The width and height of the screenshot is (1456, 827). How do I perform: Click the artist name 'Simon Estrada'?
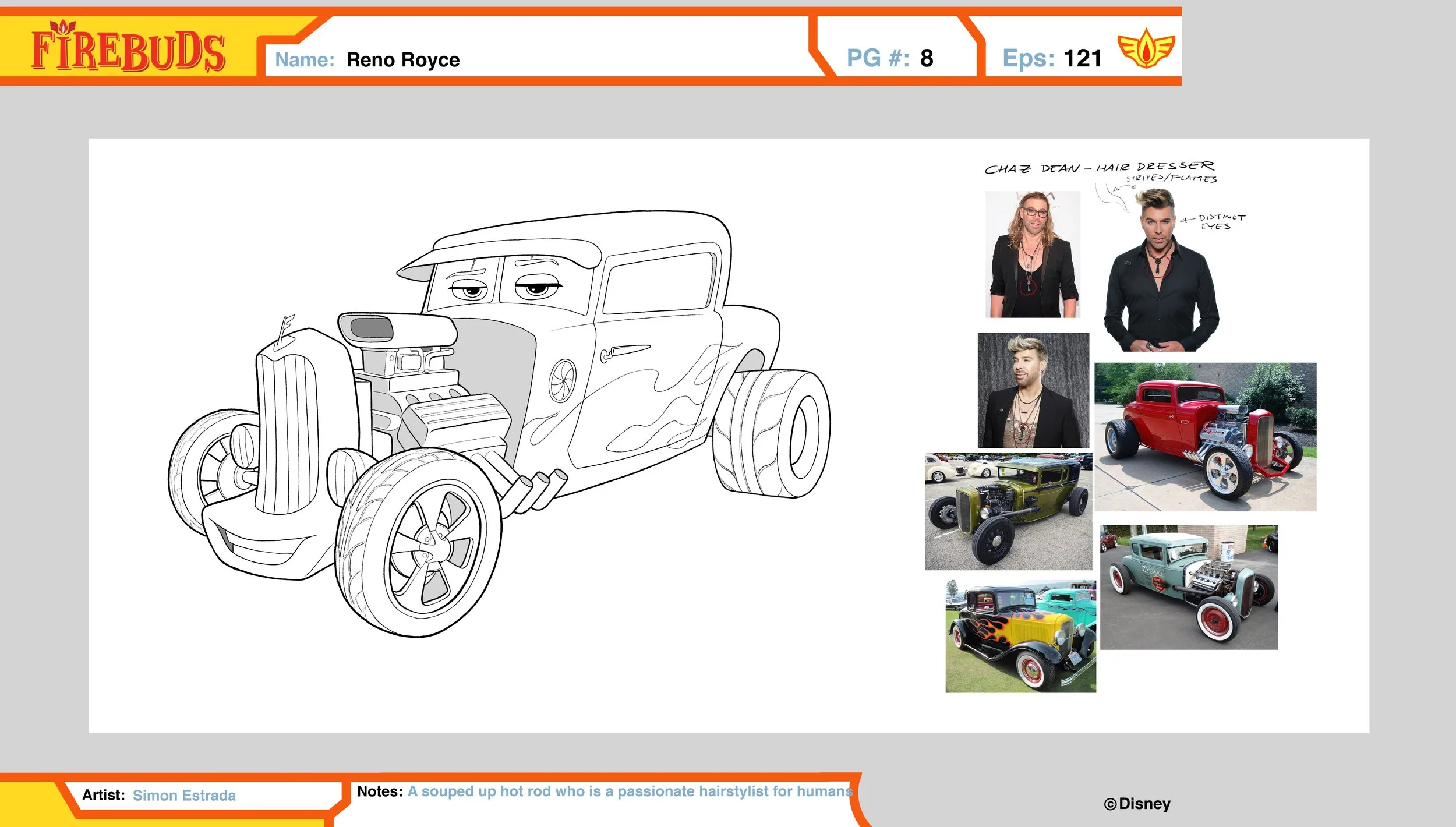[x=184, y=796]
